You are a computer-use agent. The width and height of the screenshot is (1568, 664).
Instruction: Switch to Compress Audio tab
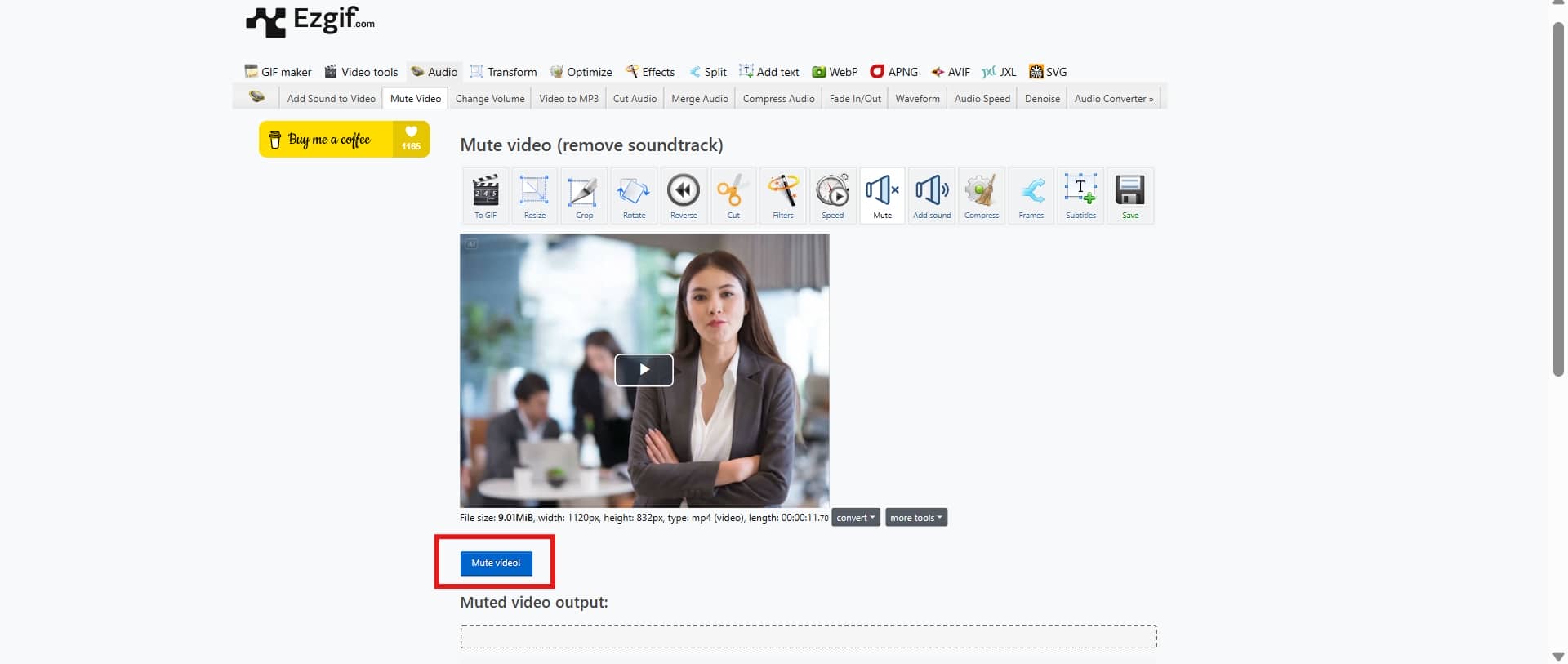778,98
